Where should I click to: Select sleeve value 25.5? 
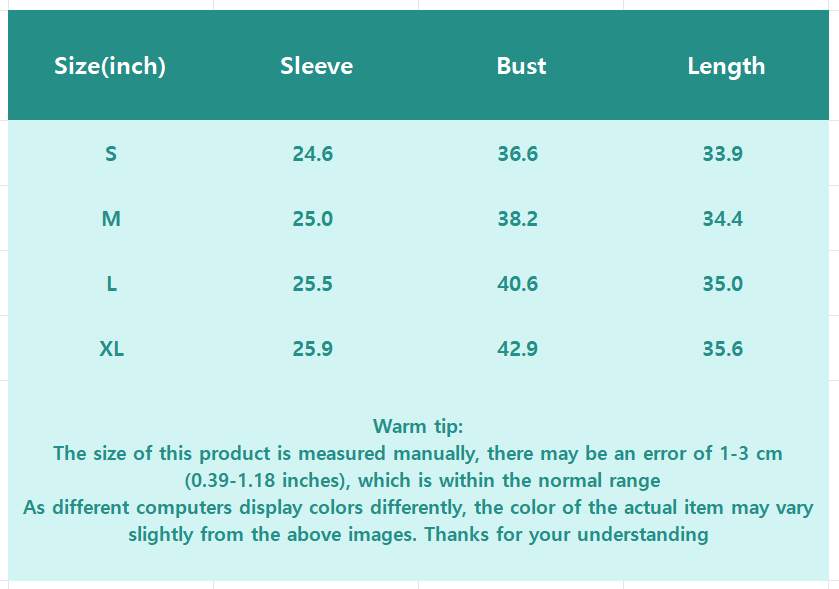tap(313, 284)
